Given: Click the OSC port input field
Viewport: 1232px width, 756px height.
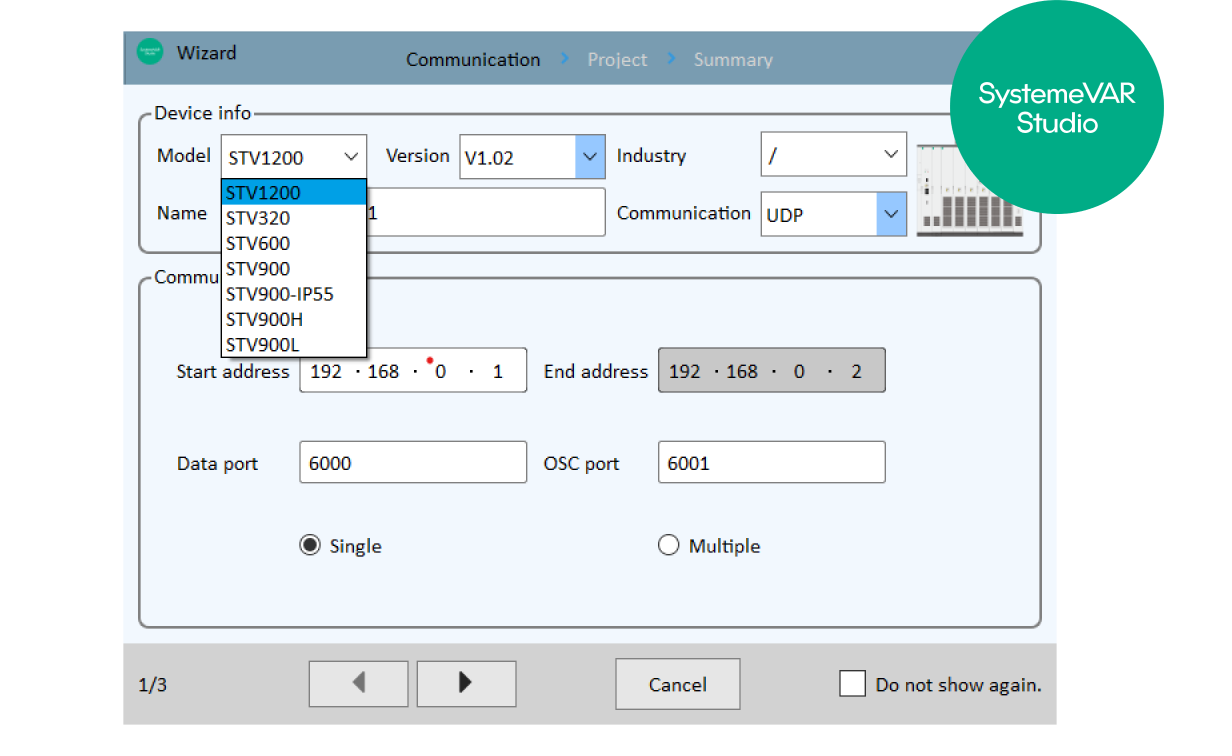Looking at the screenshot, I should [x=771, y=463].
